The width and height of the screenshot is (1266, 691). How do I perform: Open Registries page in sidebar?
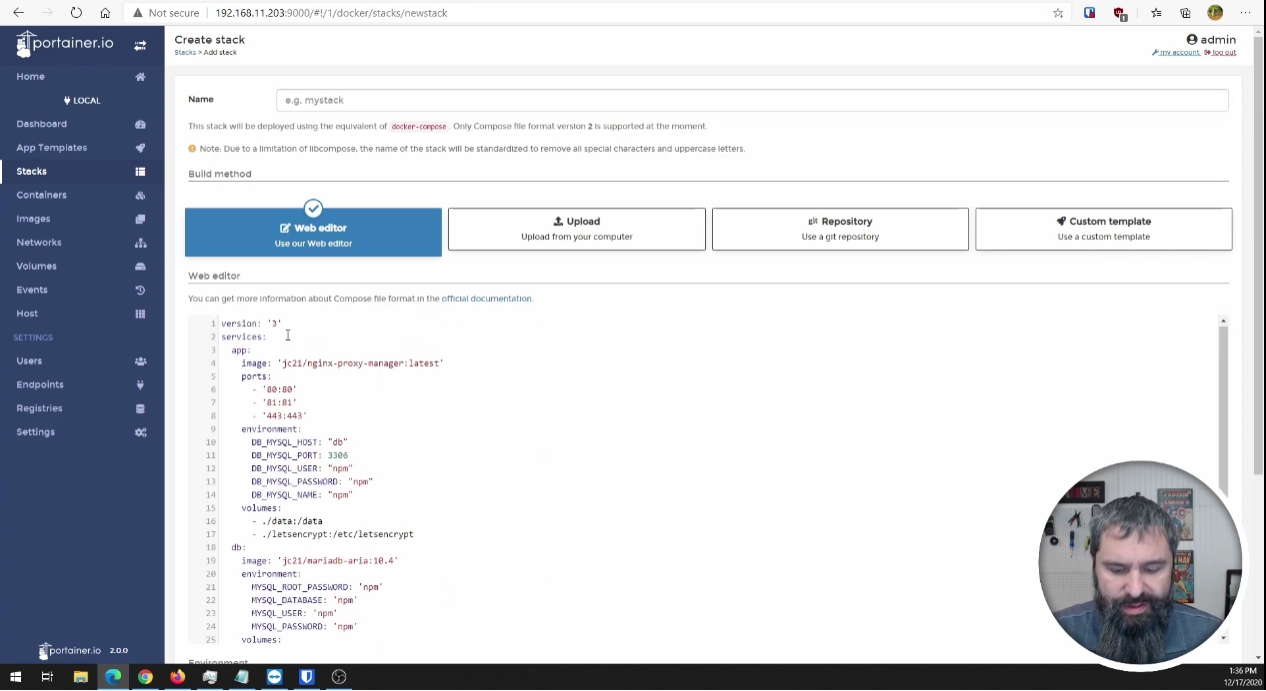click(x=39, y=408)
